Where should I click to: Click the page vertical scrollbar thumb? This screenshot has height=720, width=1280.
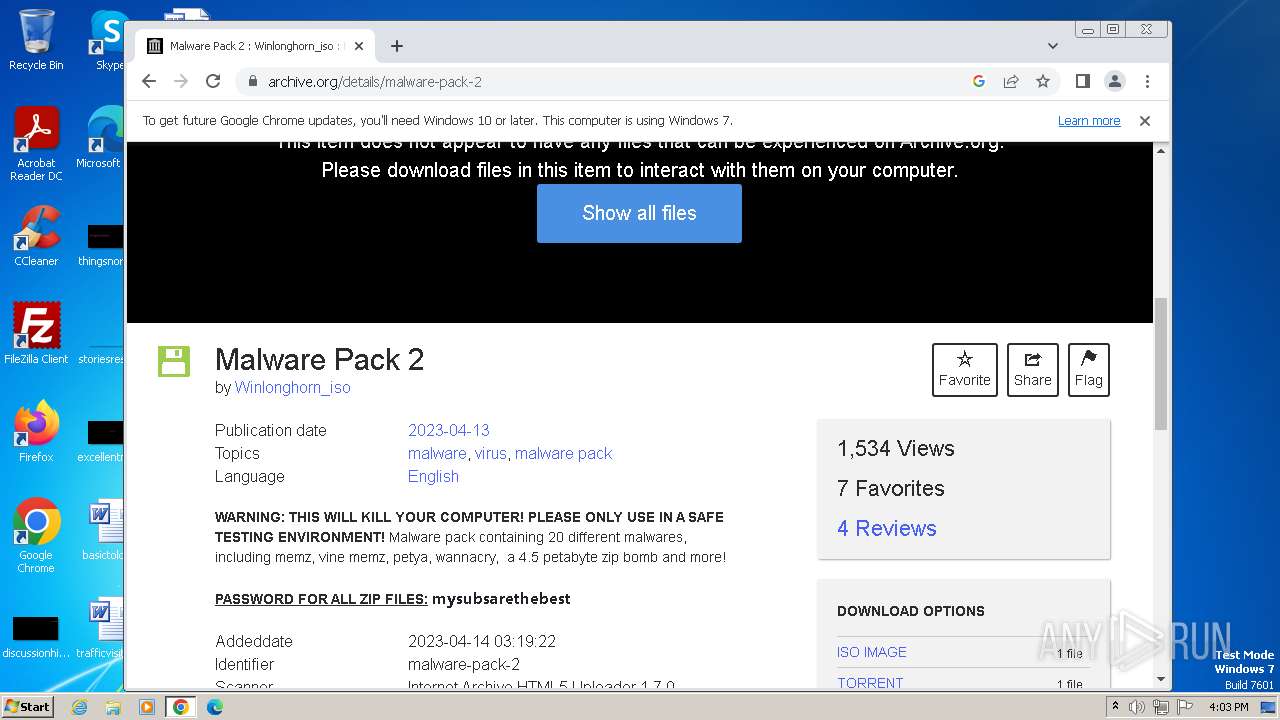(x=1160, y=364)
